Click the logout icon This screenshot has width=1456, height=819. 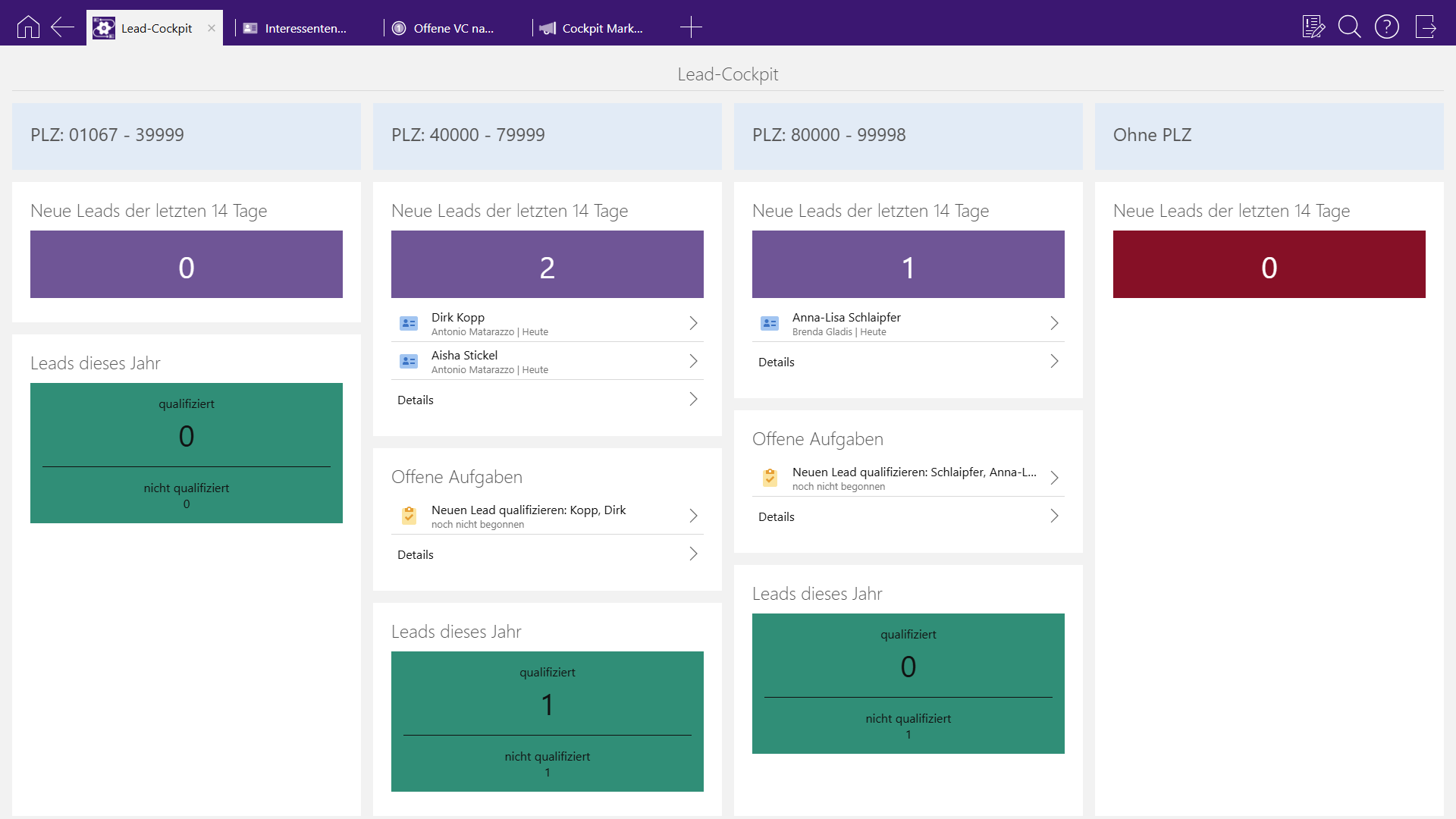pos(1426,27)
